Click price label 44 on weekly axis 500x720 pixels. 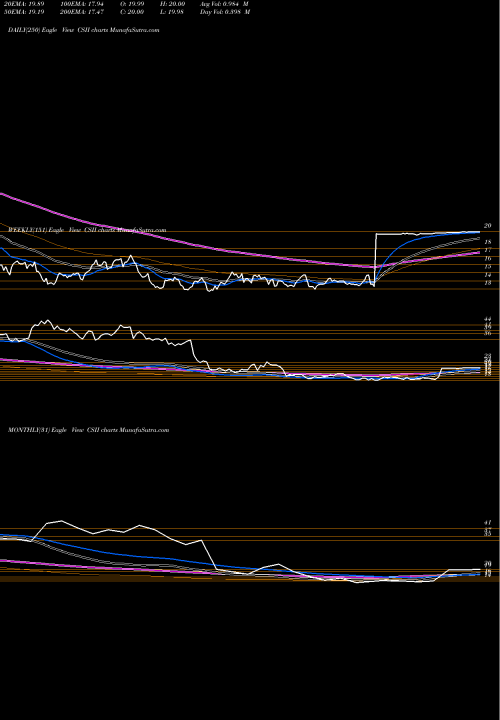pyautogui.click(x=488, y=319)
